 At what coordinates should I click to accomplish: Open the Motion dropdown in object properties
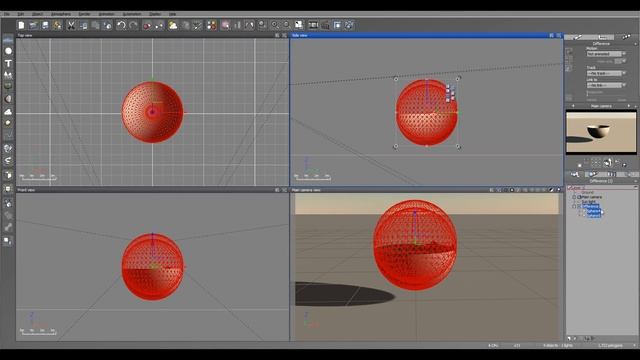pyautogui.click(x=606, y=54)
